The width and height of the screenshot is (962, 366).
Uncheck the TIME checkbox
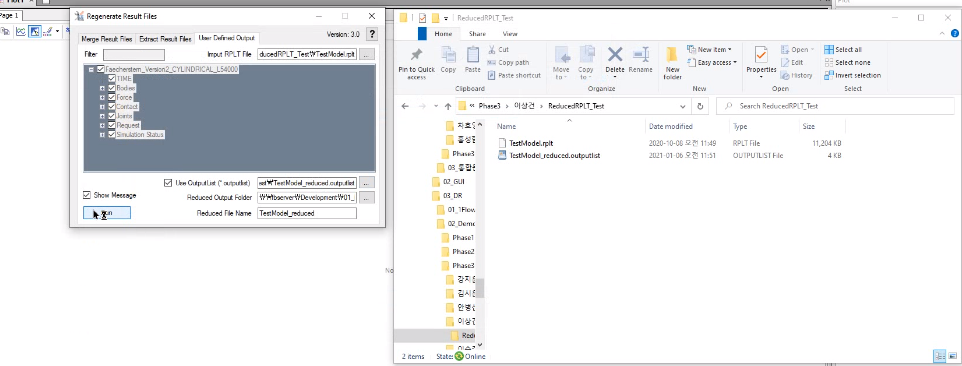[112, 78]
